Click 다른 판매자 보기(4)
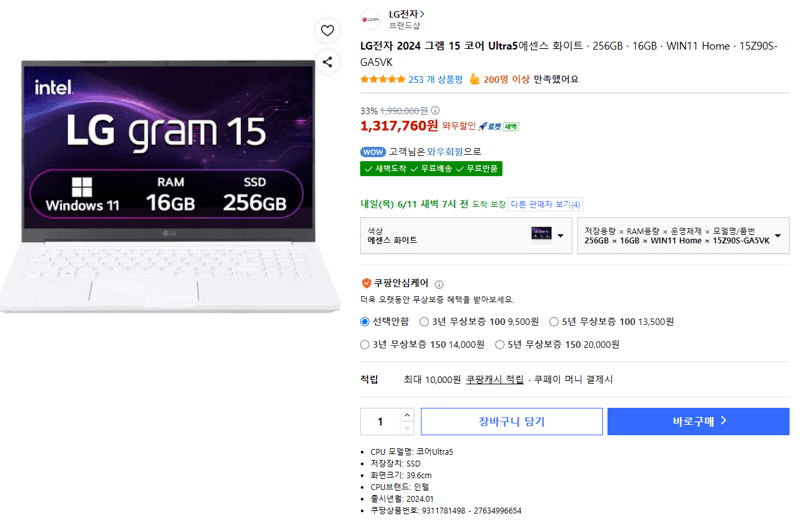This screenshot has height=522, width=800. pyautogui.click(x=545, y=204)
